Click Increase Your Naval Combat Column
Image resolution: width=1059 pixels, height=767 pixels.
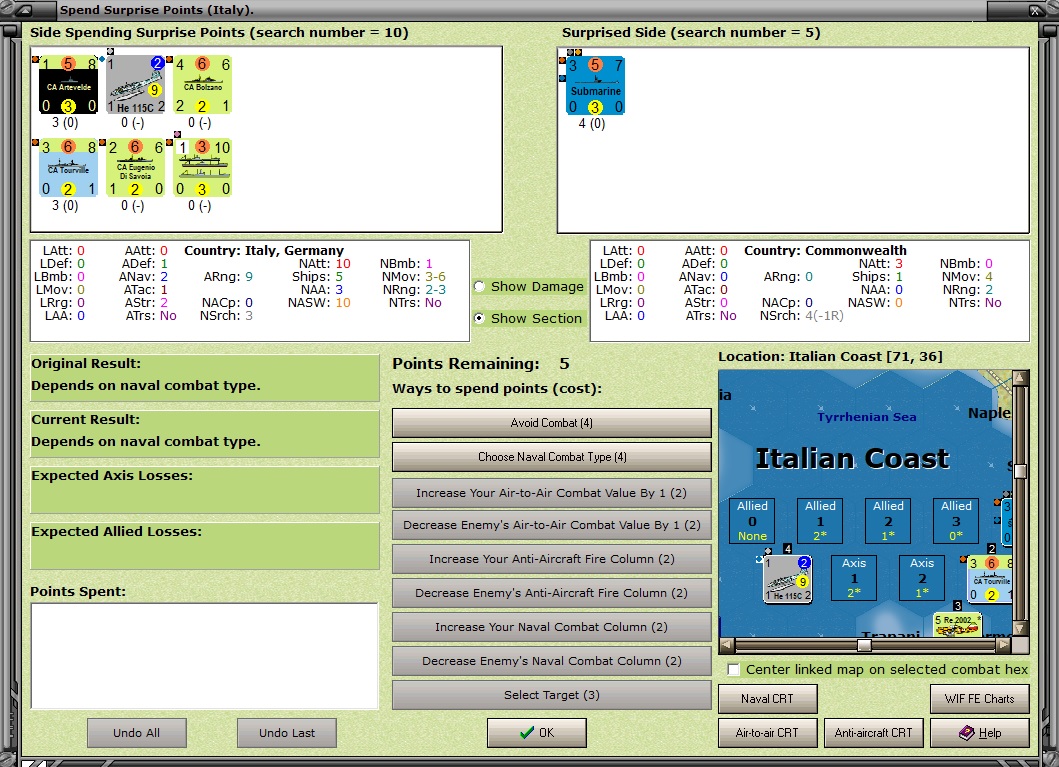click(552, 627)
